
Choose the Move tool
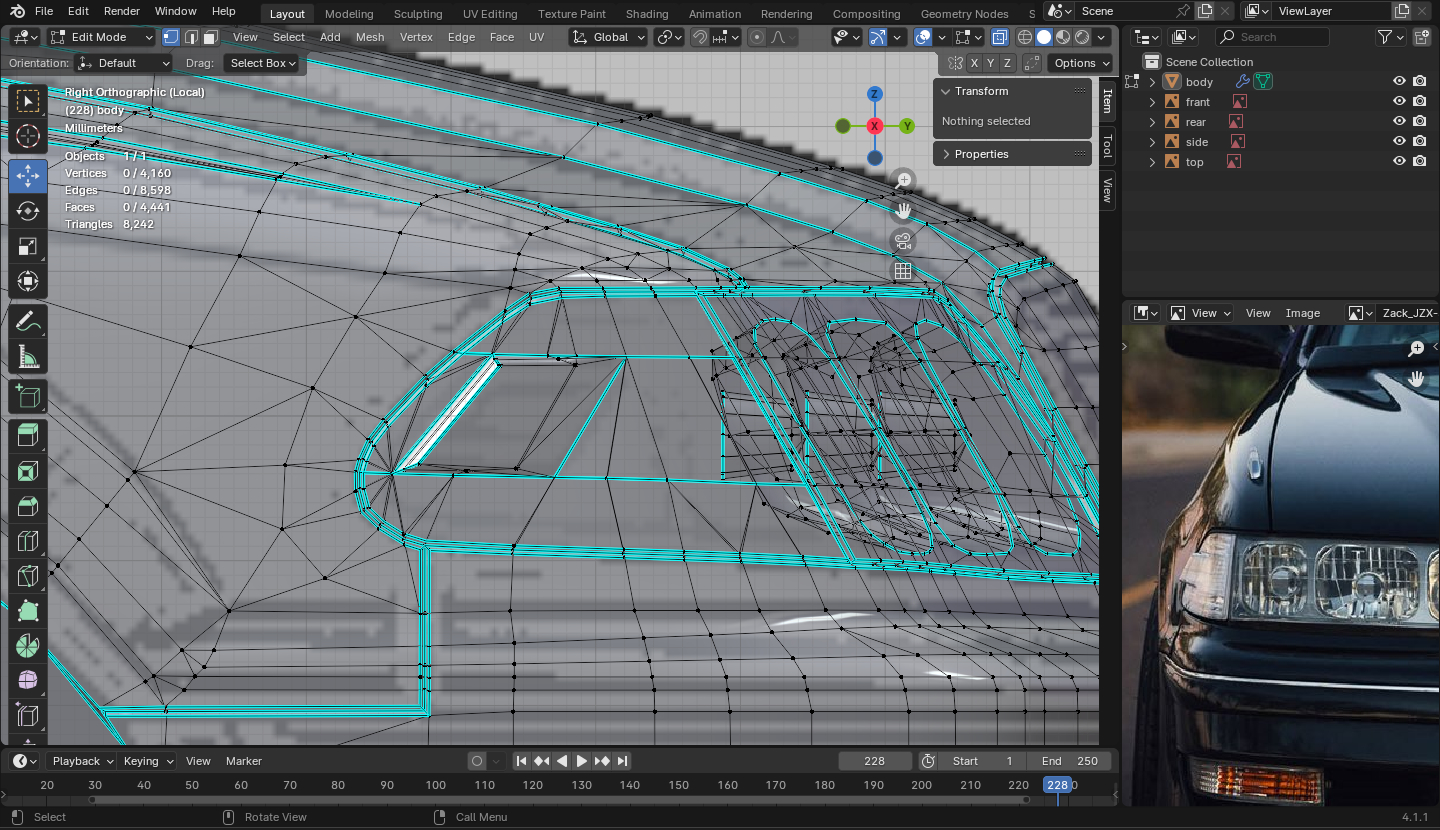point(28,176)
